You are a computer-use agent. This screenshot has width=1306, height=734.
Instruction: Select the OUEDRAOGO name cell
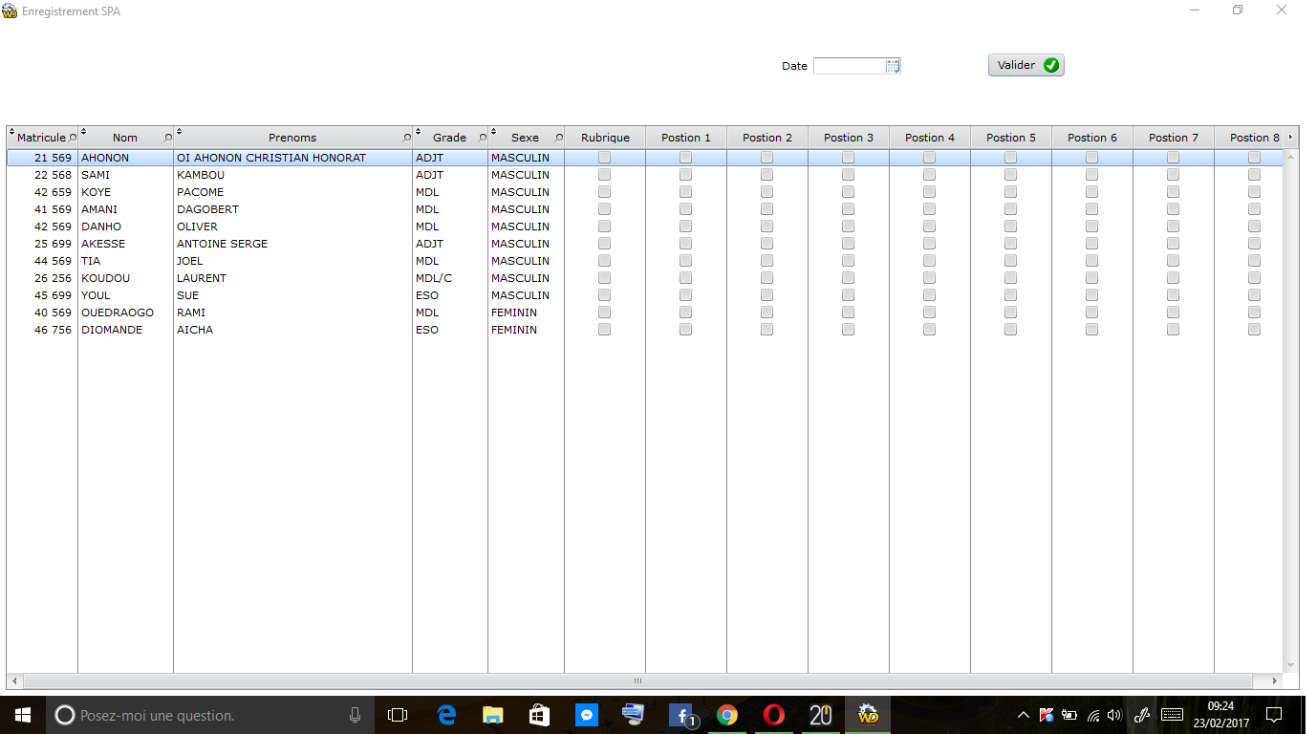point(125,313)
